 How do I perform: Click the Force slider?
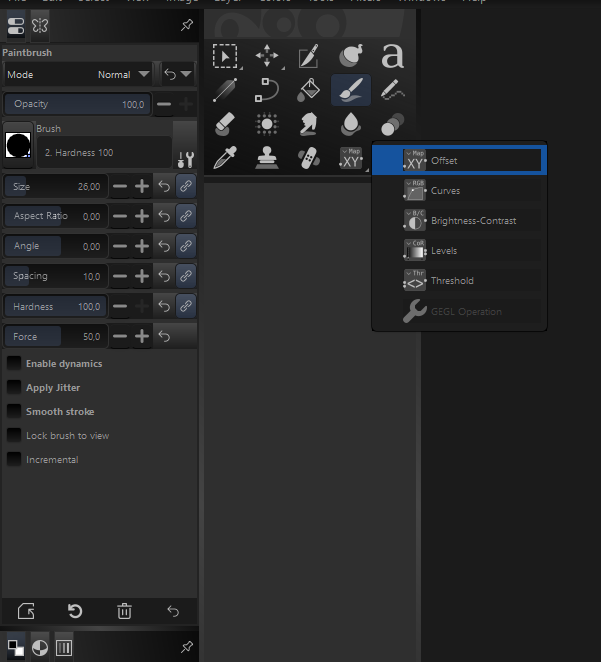(56, 336)
